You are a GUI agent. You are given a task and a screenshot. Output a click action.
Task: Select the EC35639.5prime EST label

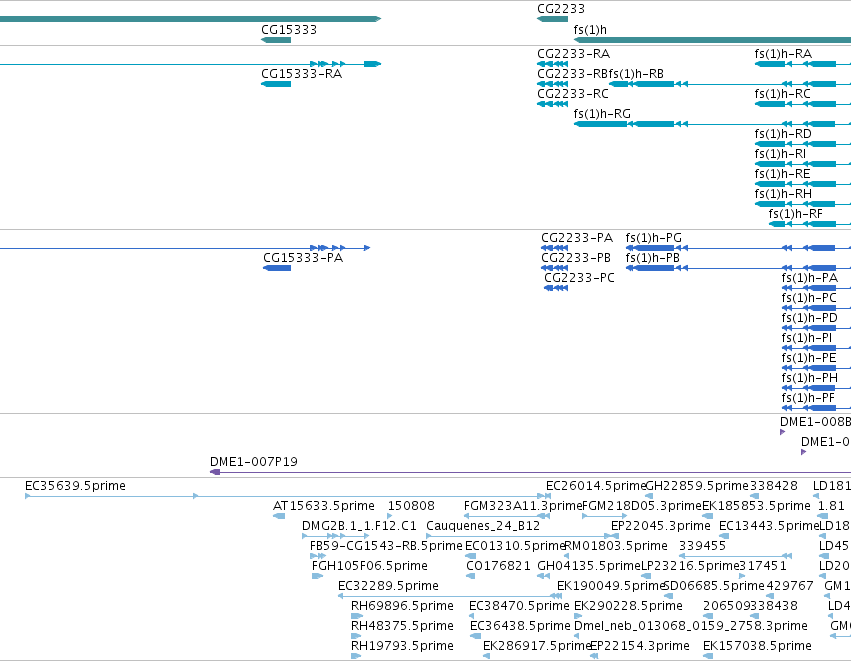tap(75, 486)
